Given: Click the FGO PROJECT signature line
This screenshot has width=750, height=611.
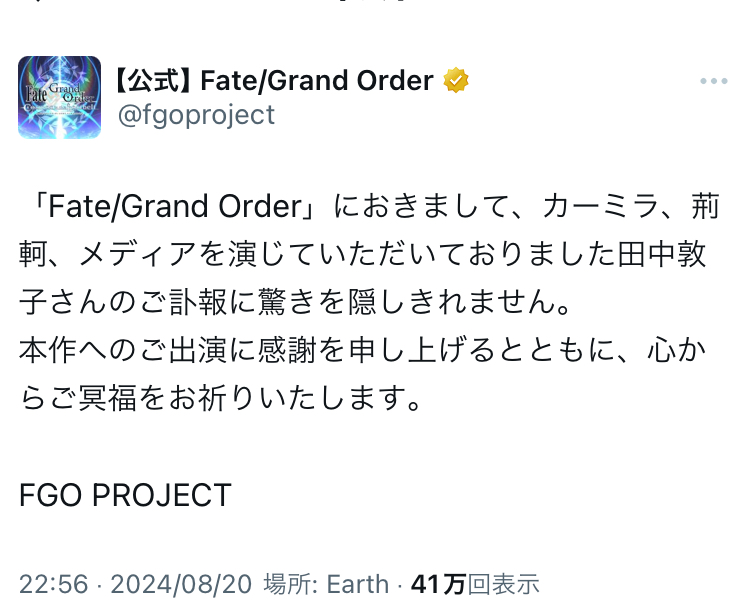Looking at the screenshot, I should (125, 495).
